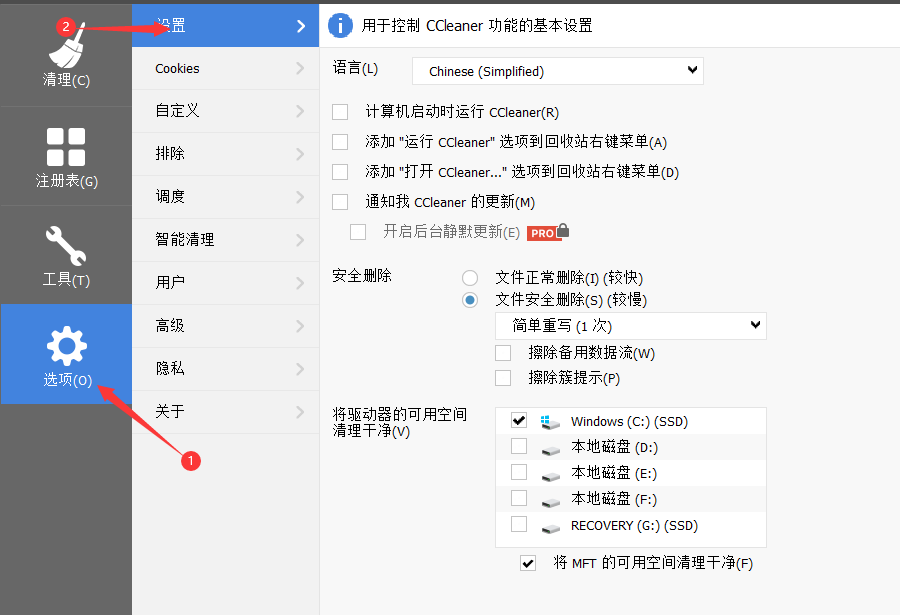Click the chevron on 设置 row

[x=301, y=26]
